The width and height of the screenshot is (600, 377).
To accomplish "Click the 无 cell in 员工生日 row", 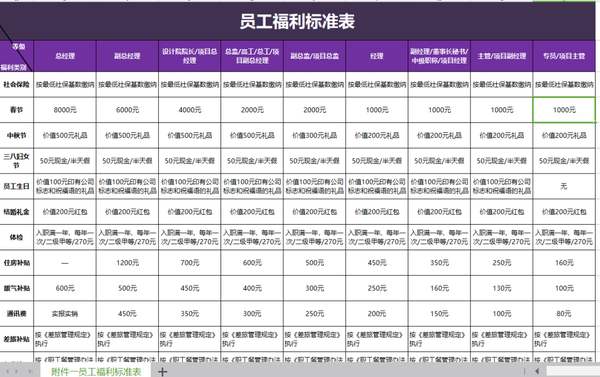I will pyautogui.click(x=564, y=186).
